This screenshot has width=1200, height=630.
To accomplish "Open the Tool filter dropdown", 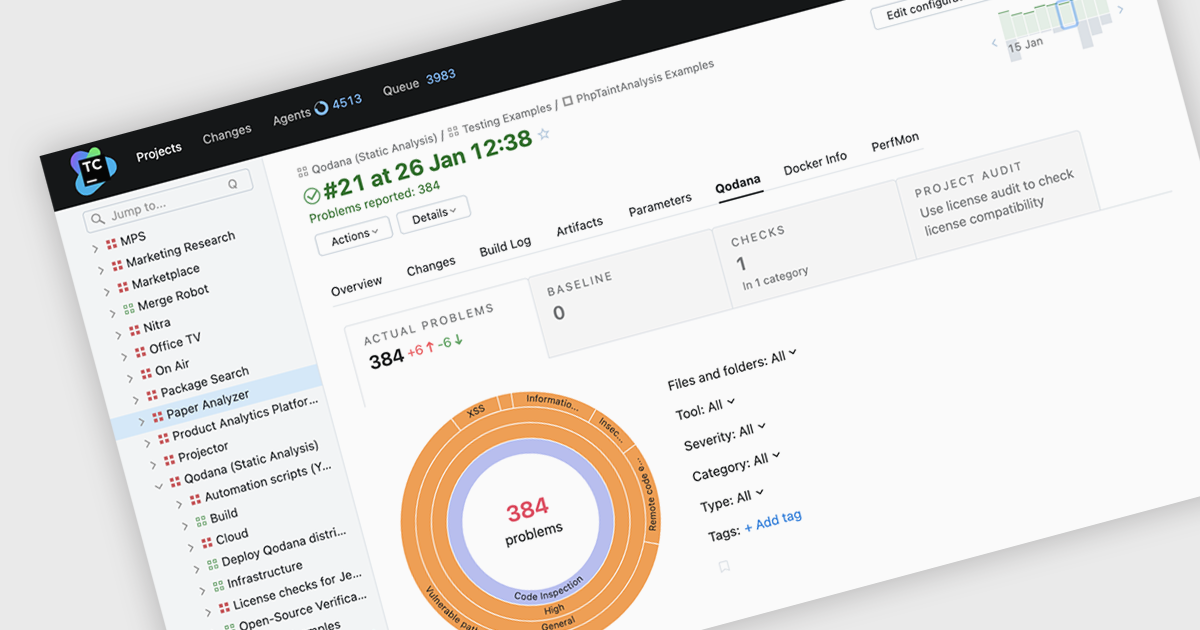I will [705, 408].
